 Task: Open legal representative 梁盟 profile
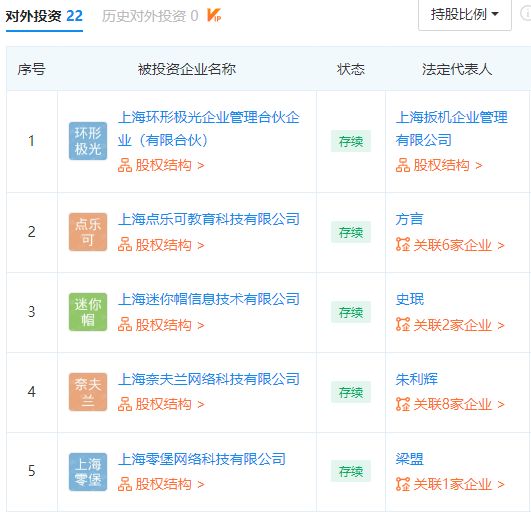(409, 459)
